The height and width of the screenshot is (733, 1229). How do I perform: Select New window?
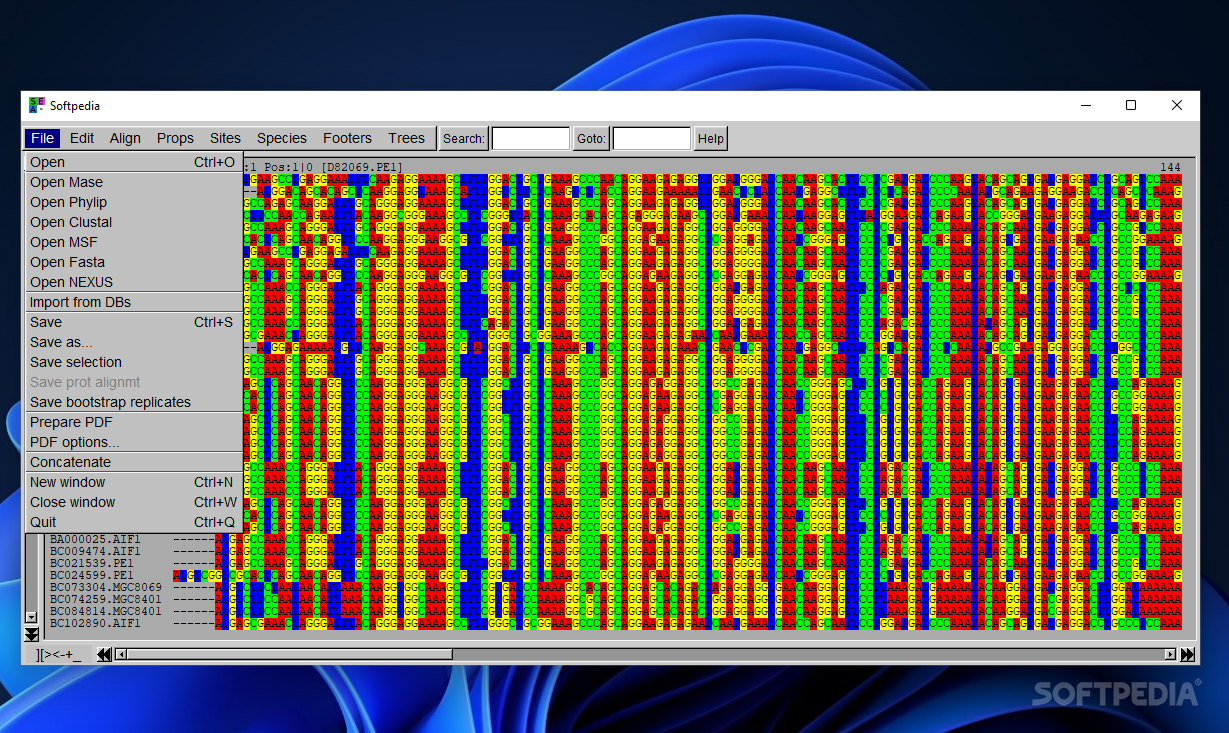(134, 482)
